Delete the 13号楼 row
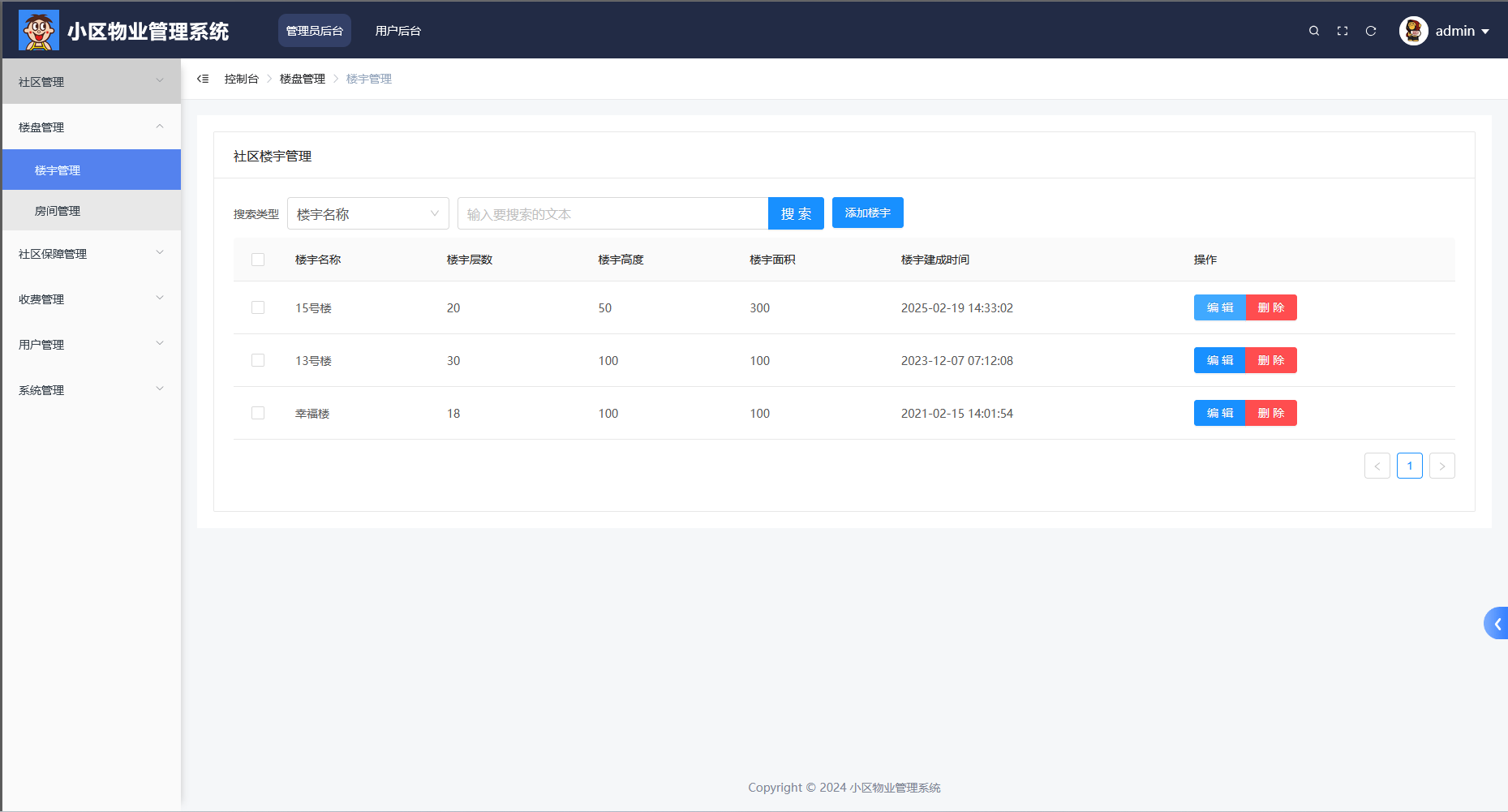 pyautogui.click(x=1271, y=360)
